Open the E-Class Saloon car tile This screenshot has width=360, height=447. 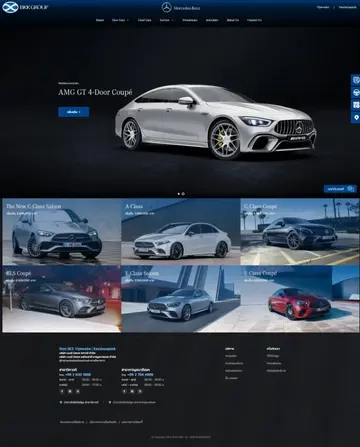181,299
